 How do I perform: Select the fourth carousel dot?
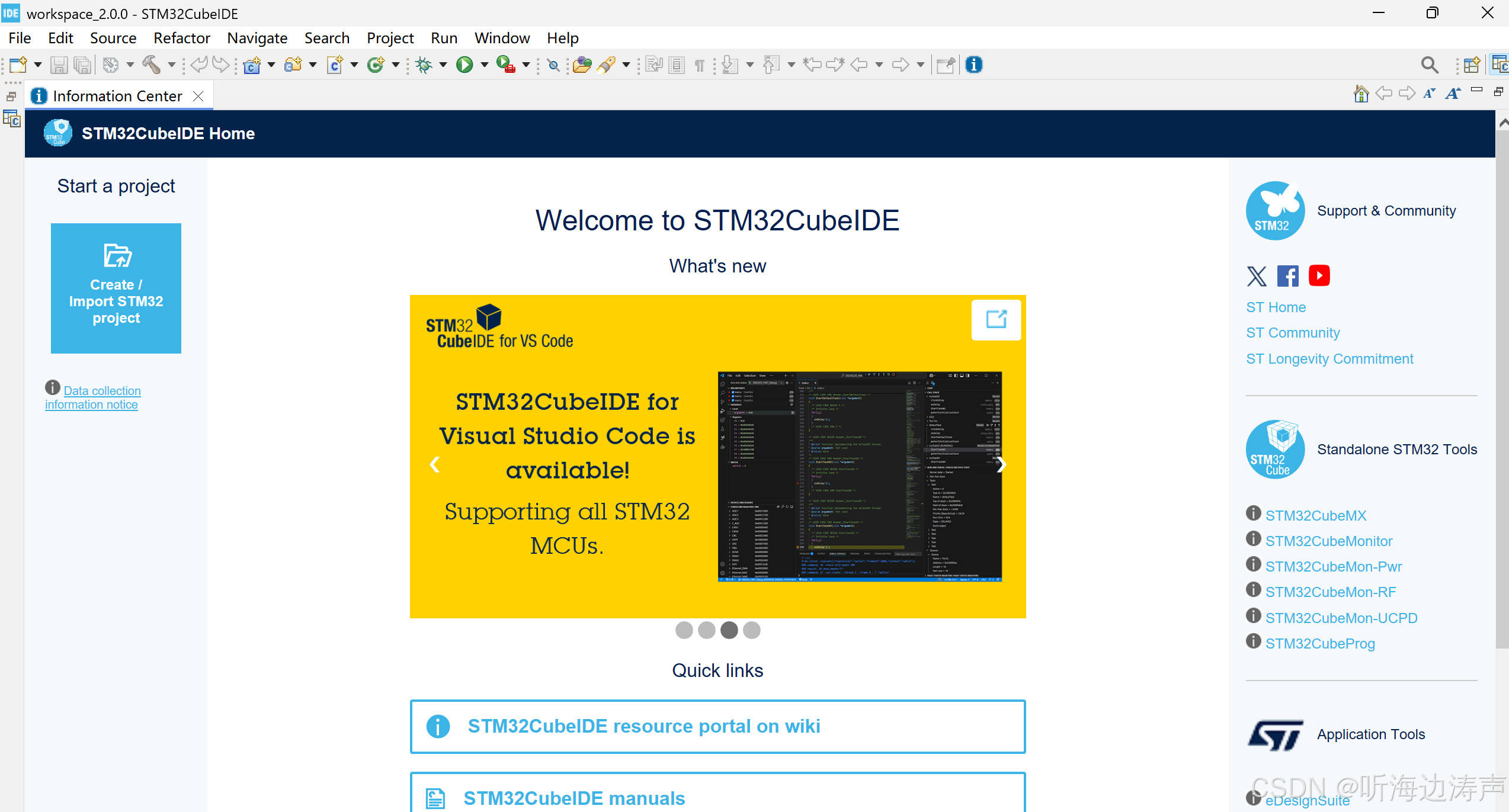752,630
